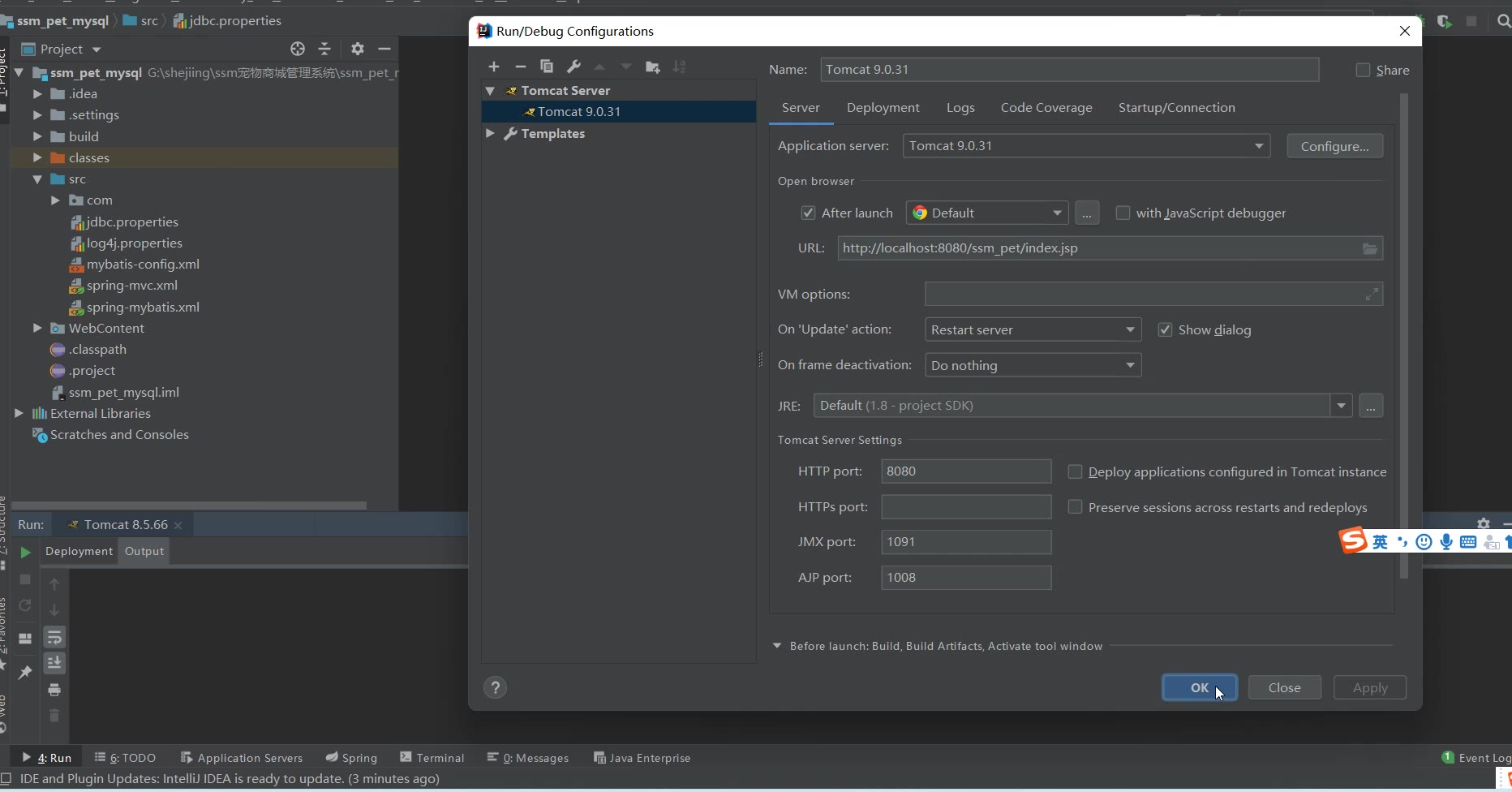The image size is (1512, 792).
Task: Locate file target icon in Project panel
Action: coord(298,49)
